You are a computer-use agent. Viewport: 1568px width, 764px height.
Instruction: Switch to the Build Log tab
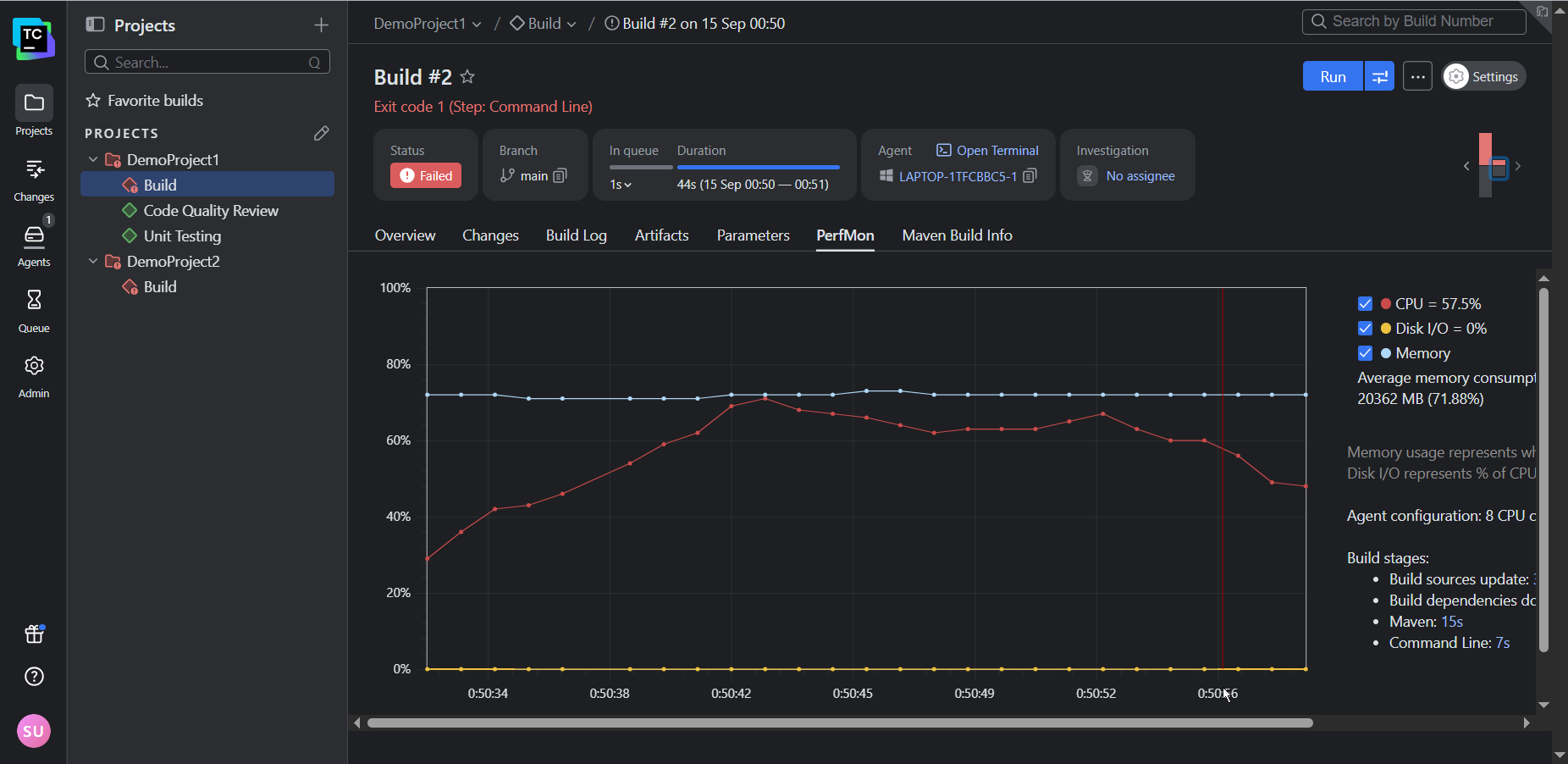tap(576, 235)
